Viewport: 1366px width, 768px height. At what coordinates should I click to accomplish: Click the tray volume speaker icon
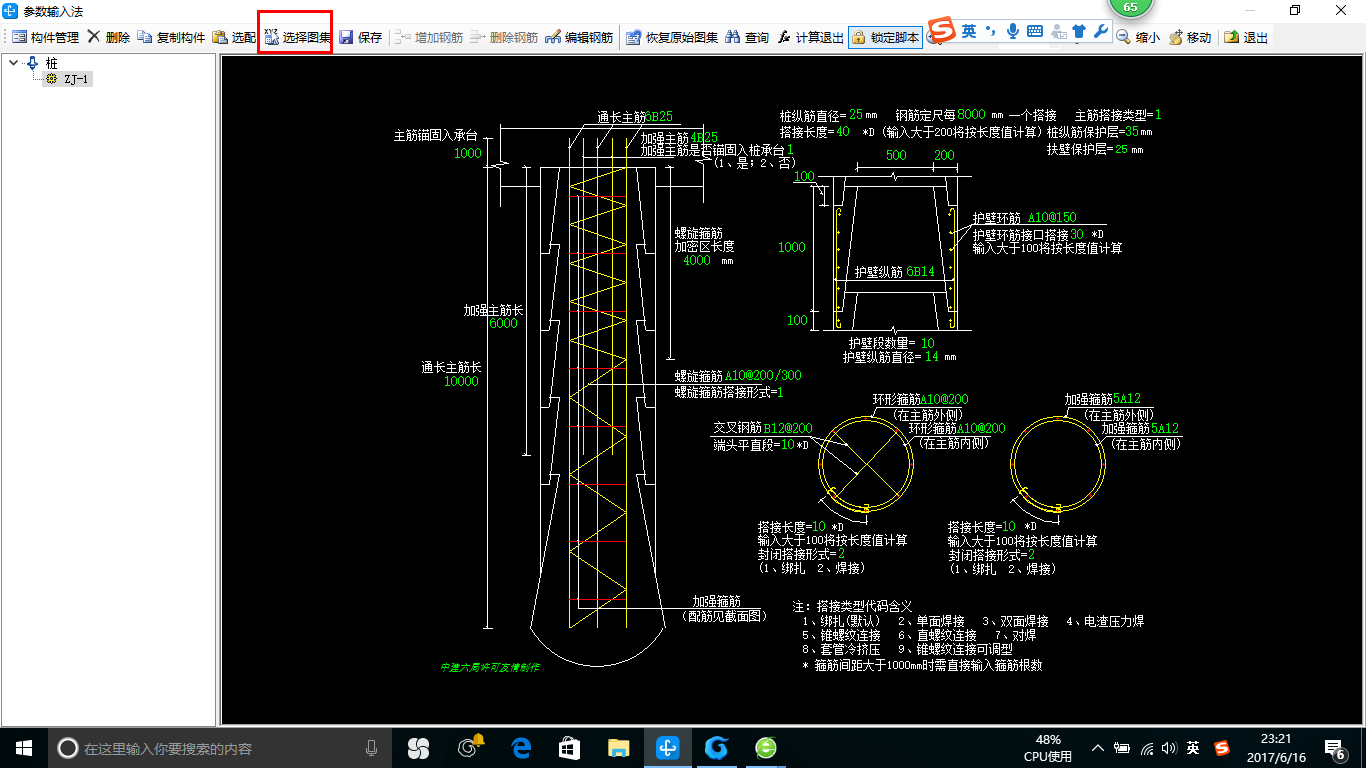pyautogui.click(x=1169, y=747)
